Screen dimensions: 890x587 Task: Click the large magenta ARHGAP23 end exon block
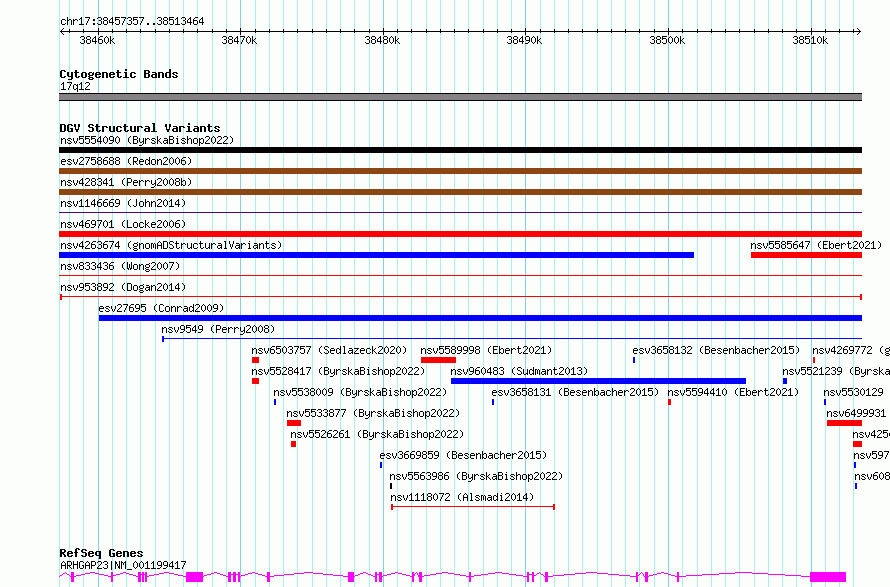coord(828,577)
